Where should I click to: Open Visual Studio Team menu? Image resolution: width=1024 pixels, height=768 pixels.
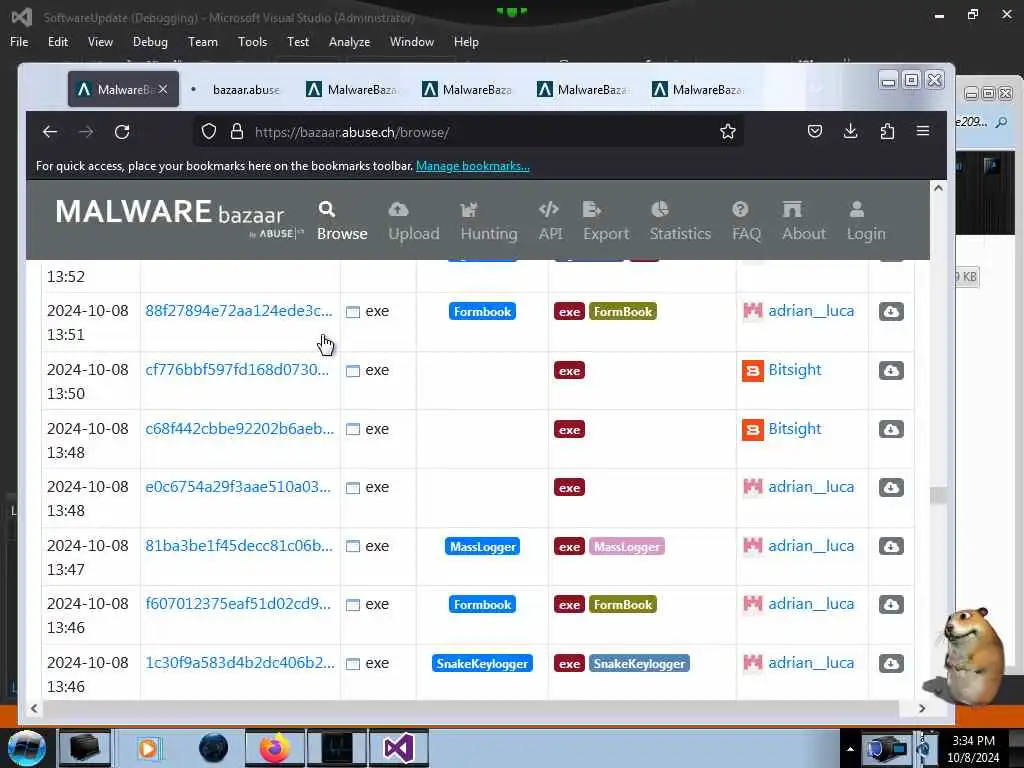tap(202, 42)
